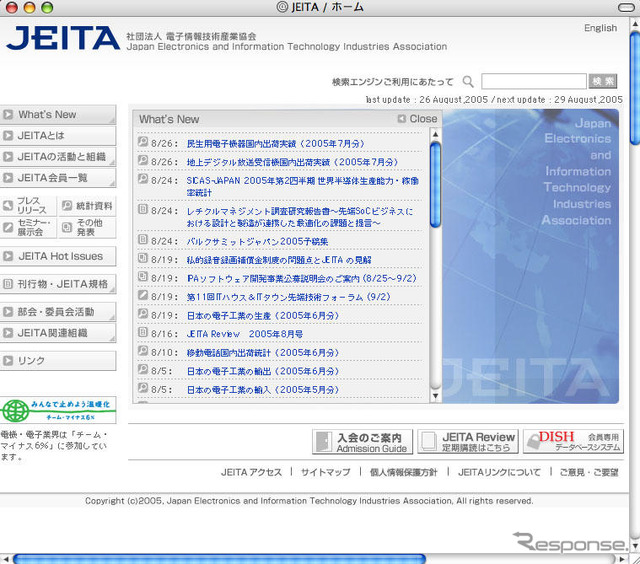Open the JEITAの活動と組織 menu item
Image resolution: width=640 pixels, height=564 pixels.
coord(58,157)
